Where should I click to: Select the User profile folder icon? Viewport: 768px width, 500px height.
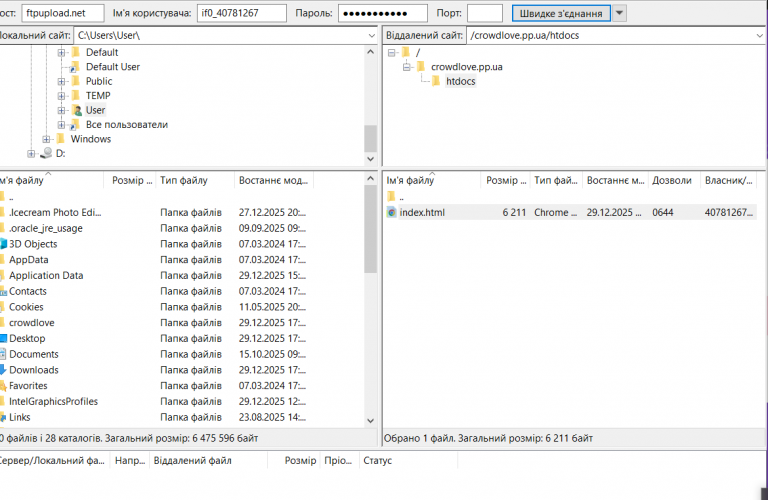(x=76, y=110)
